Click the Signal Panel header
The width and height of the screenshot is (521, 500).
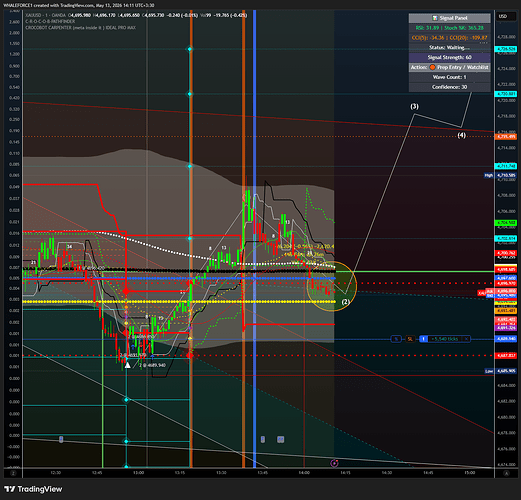(x=450, y=18)
